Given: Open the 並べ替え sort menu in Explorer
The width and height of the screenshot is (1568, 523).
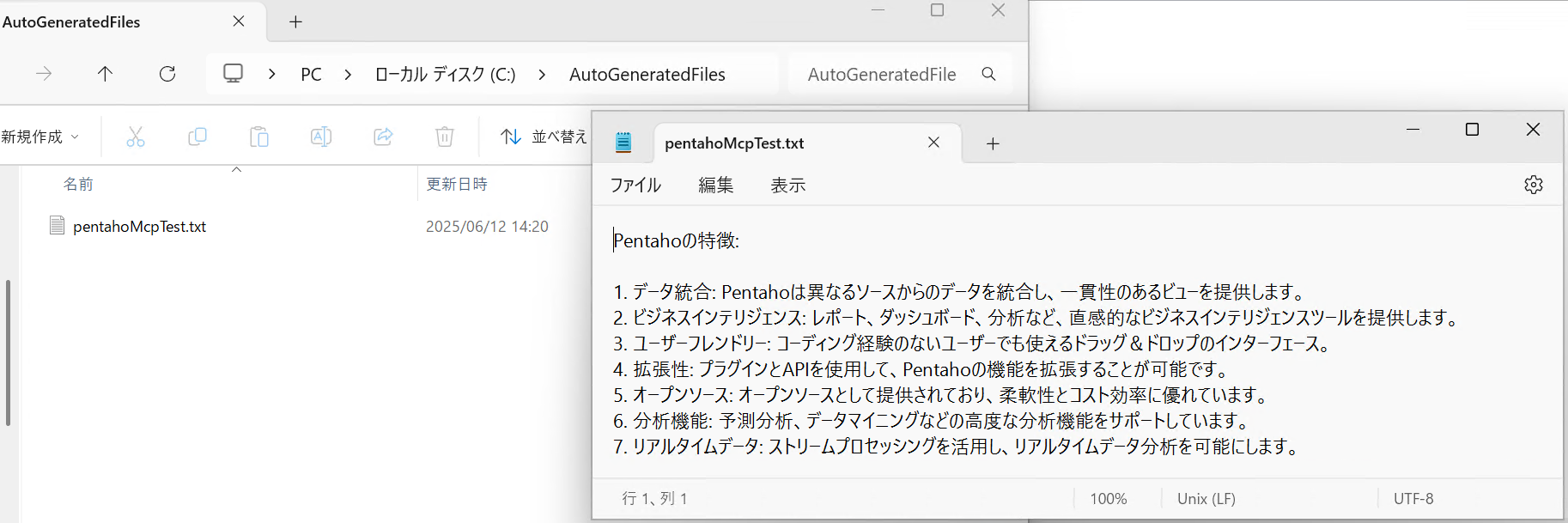Looking at the screenshot, I should pos(544,137).
